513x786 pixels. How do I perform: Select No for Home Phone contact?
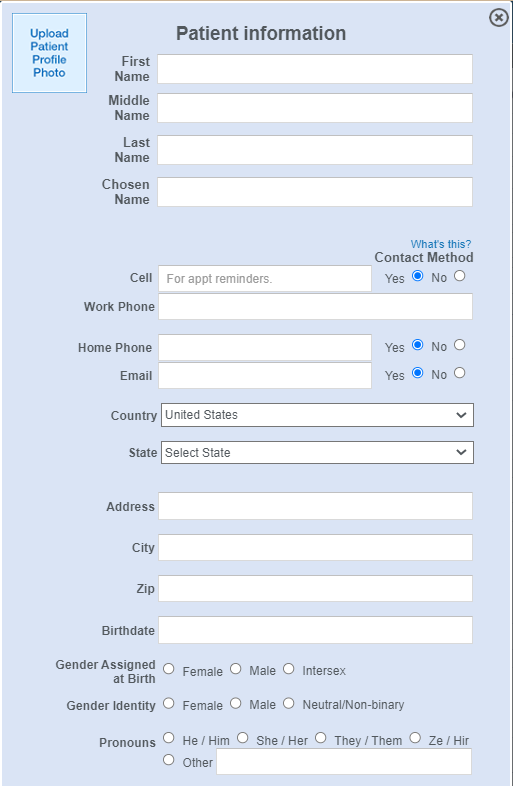point(459,345)
